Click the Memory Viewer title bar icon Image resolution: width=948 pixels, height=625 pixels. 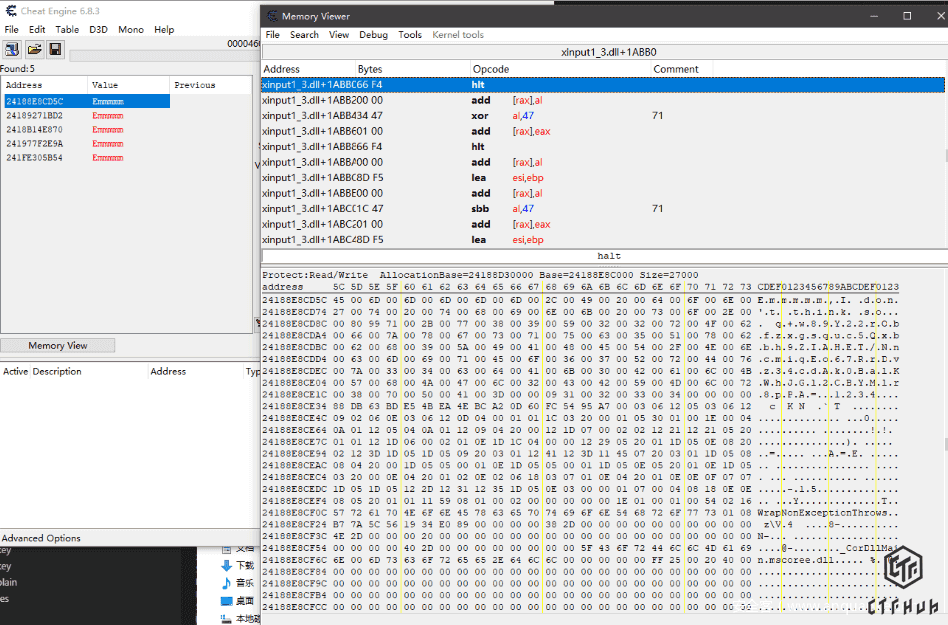(271, 16)
